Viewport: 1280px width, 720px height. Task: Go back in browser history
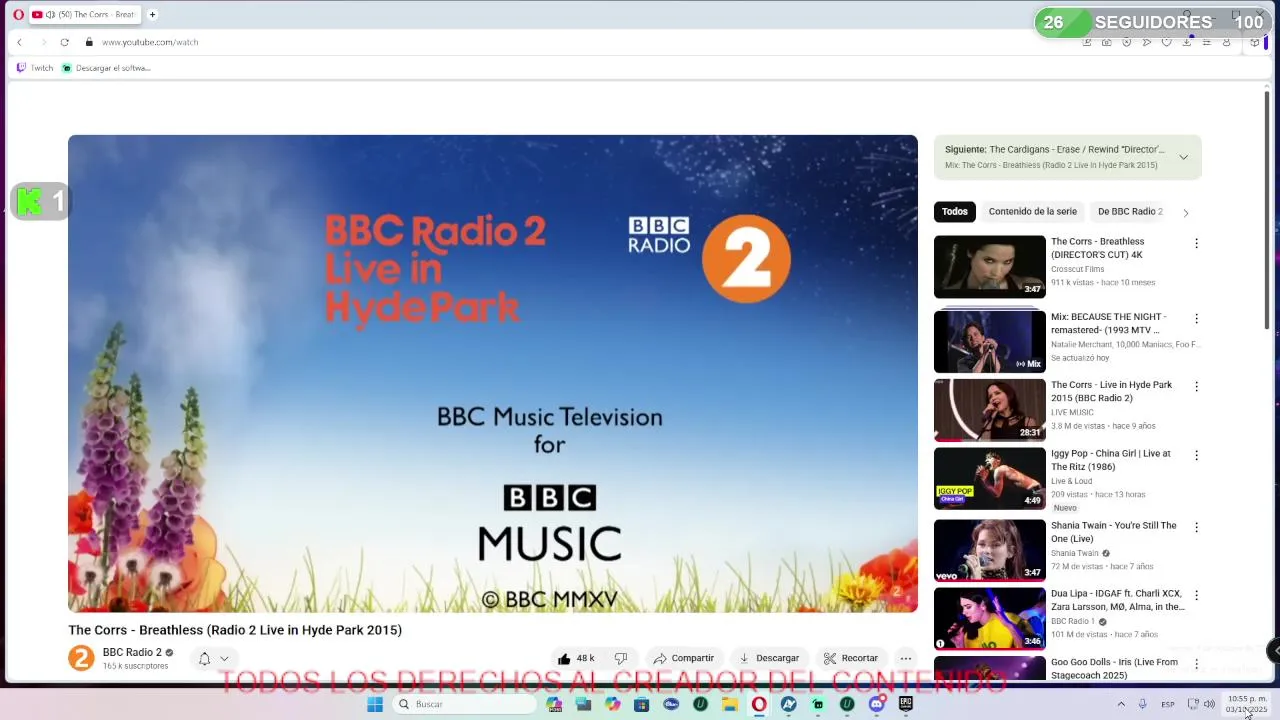pyautogui.click(x=19, y=42)
